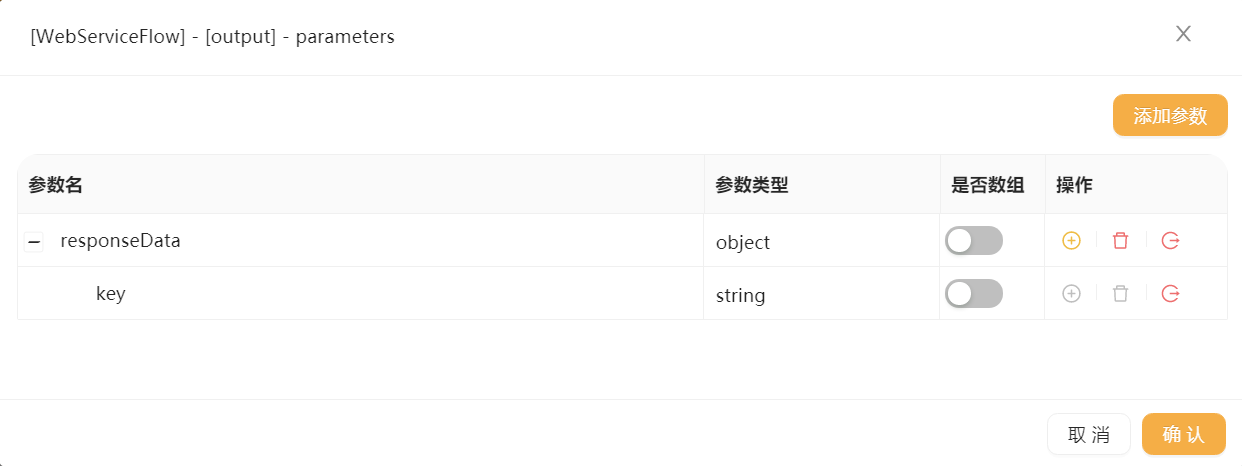The width and height of the screenshot is (1242, 466).
Task: Click the red exit-arrow icon for key
Action: coord(1171,294)
